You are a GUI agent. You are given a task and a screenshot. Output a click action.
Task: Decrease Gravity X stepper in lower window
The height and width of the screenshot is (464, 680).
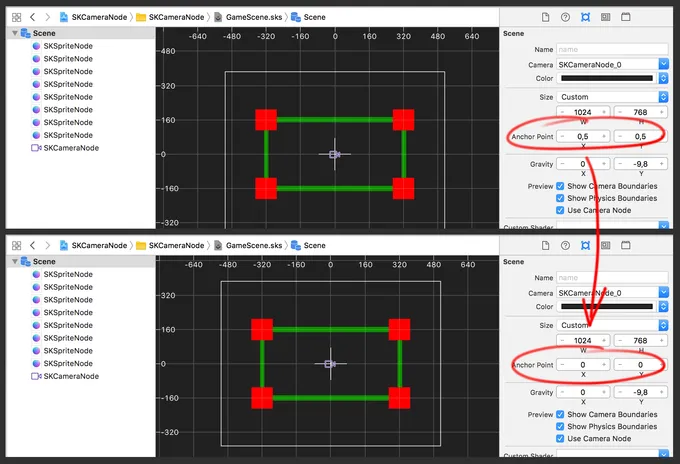pos(562,392)
